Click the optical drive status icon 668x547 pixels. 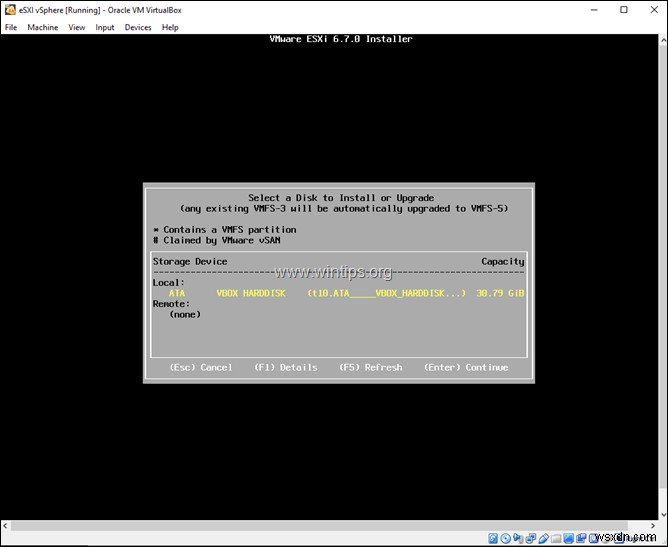(x=506, y=538)
